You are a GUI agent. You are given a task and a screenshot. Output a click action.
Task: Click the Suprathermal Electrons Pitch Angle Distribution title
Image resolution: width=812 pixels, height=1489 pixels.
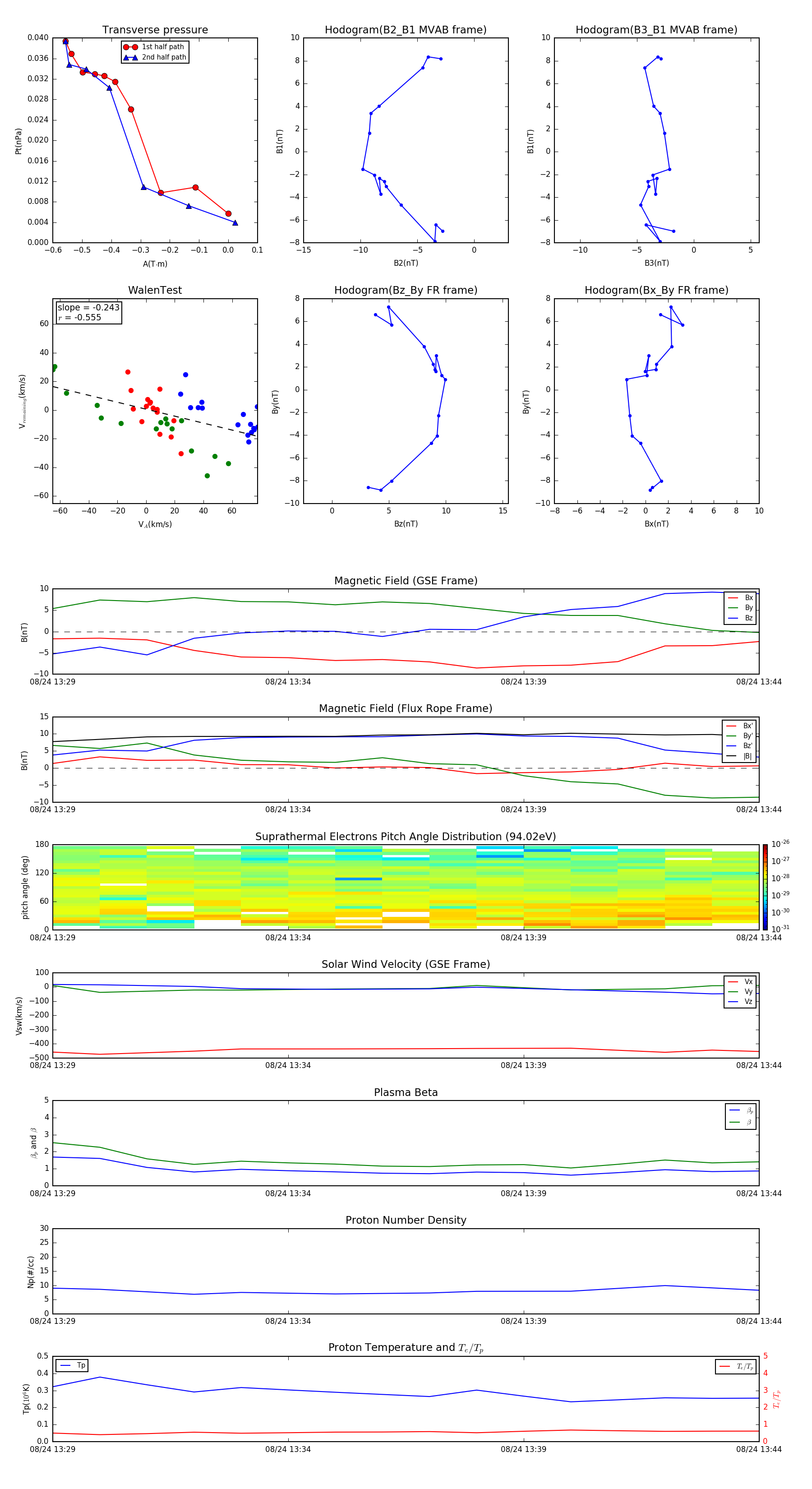pyautogui.click(x=406, y=837)
